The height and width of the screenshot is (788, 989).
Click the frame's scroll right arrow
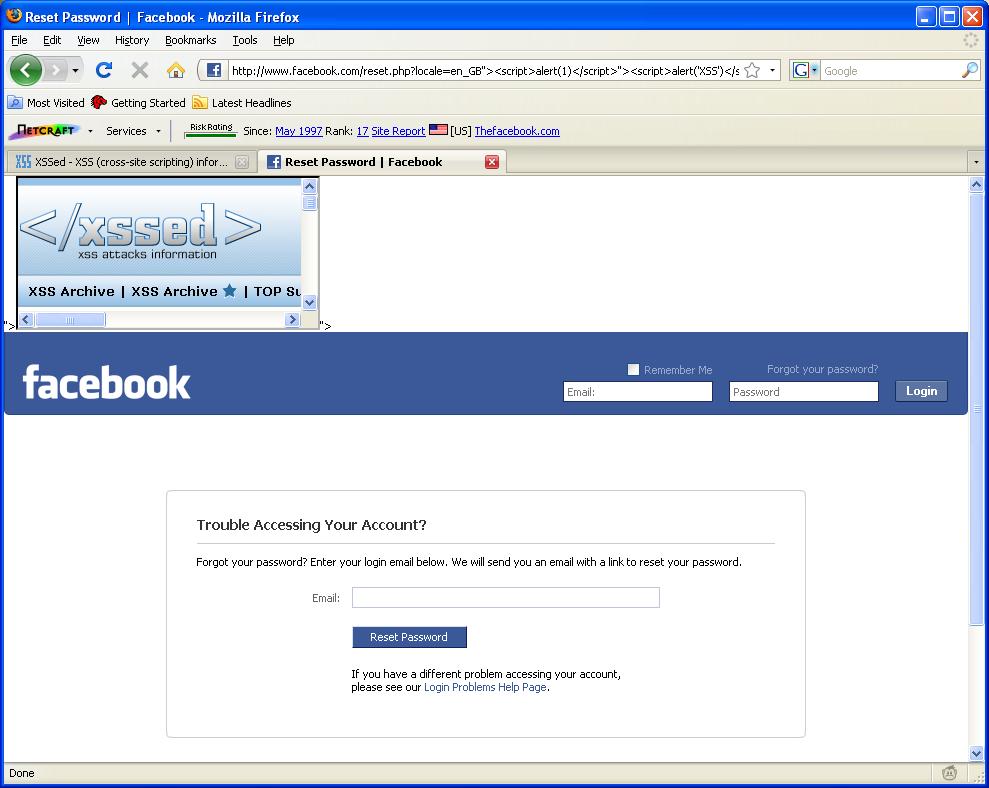click(x=292, y=320)
